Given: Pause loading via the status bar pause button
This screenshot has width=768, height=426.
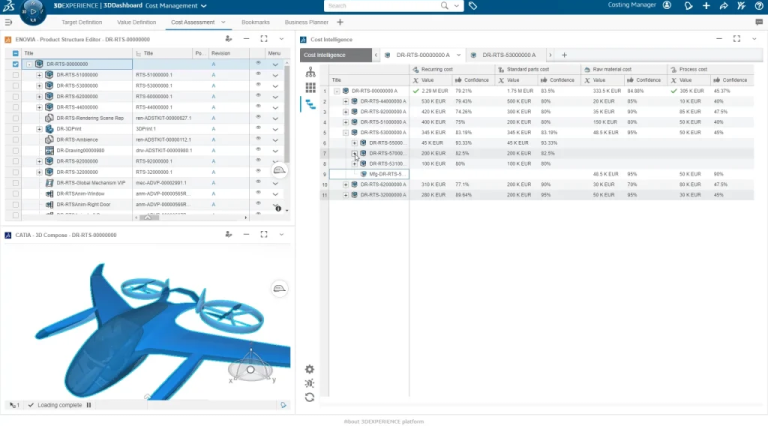Looking at the screenshot, I should click(88, 405).
